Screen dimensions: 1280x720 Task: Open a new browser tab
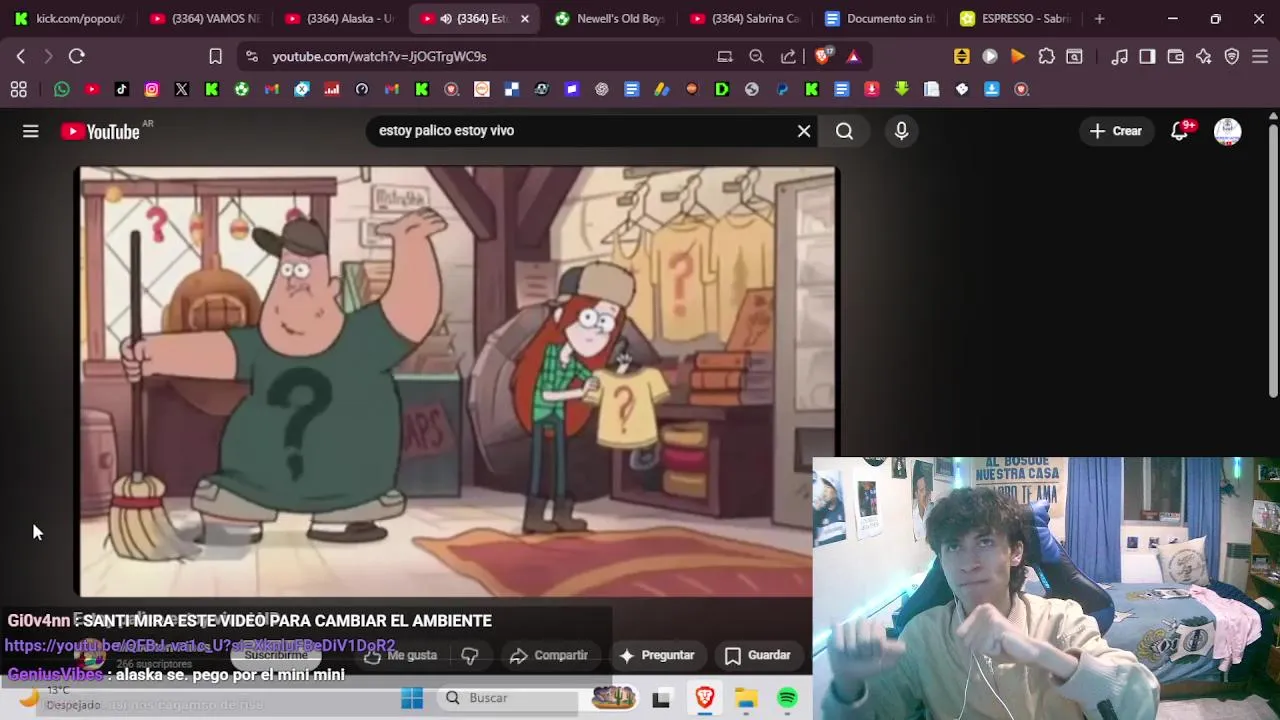(x=1099, y=18)
